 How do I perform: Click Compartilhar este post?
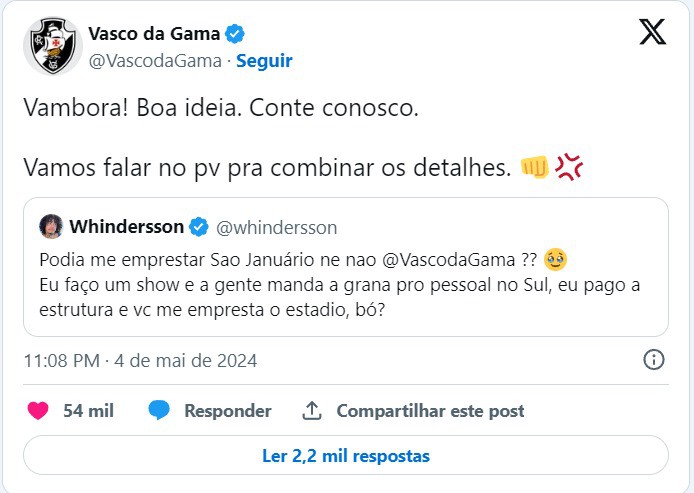tap(431, 411)
